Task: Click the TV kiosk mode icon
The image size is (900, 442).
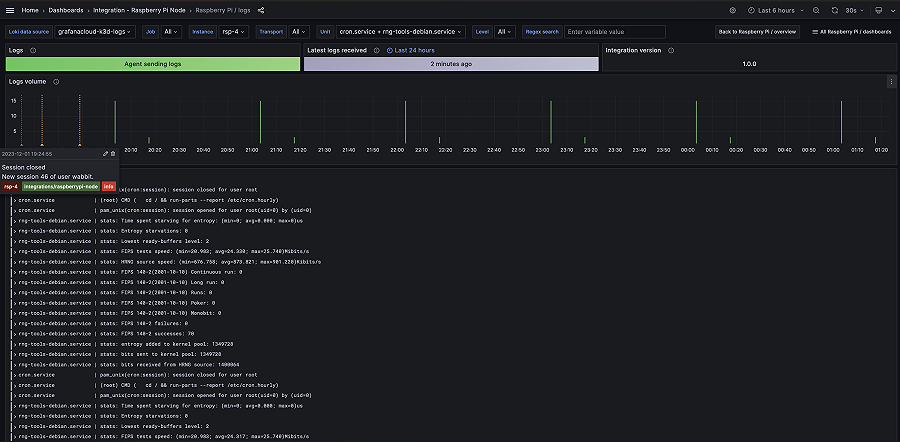Action: 877,10
